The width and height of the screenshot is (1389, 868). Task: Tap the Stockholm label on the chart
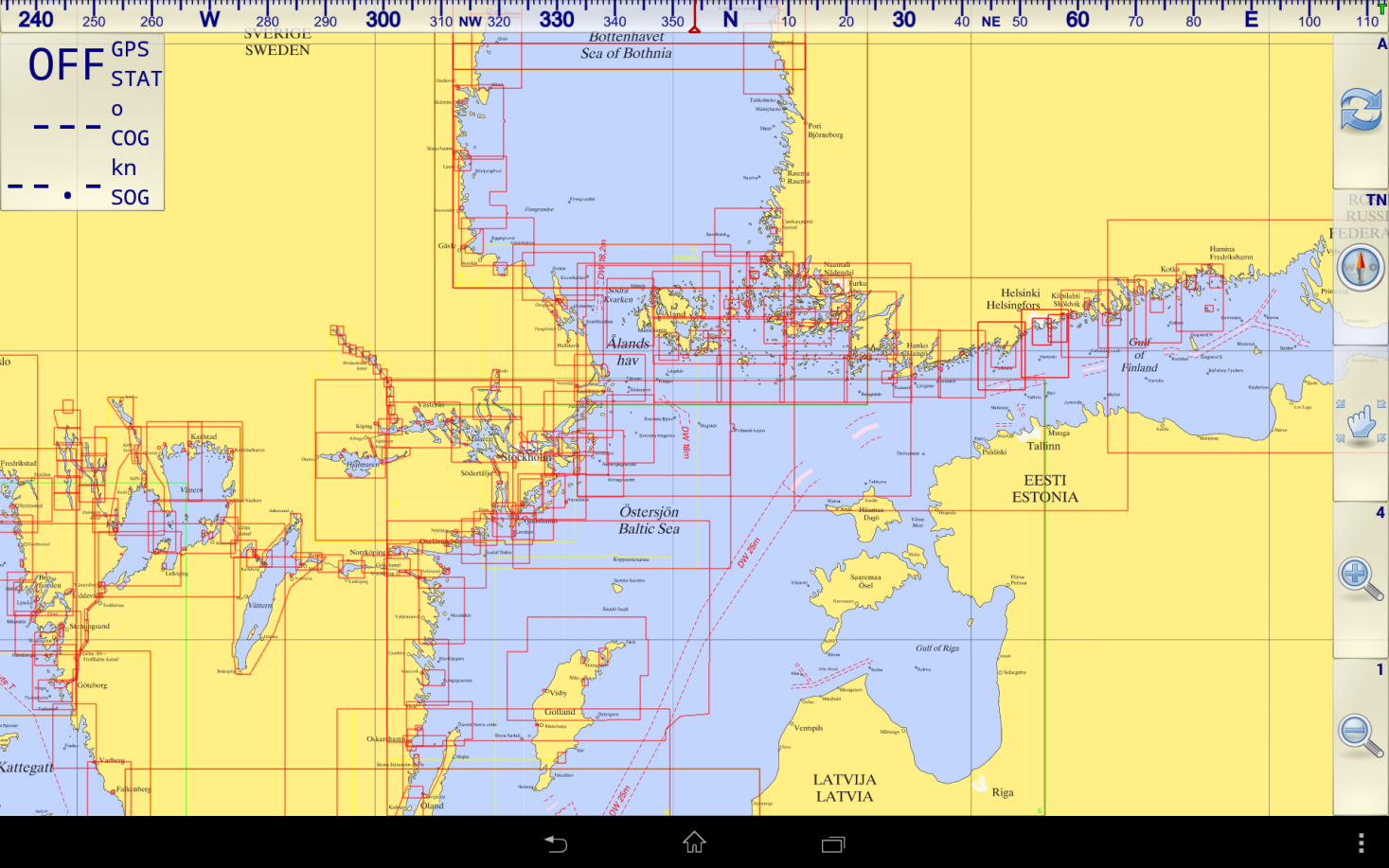click(x=526, y=456)
